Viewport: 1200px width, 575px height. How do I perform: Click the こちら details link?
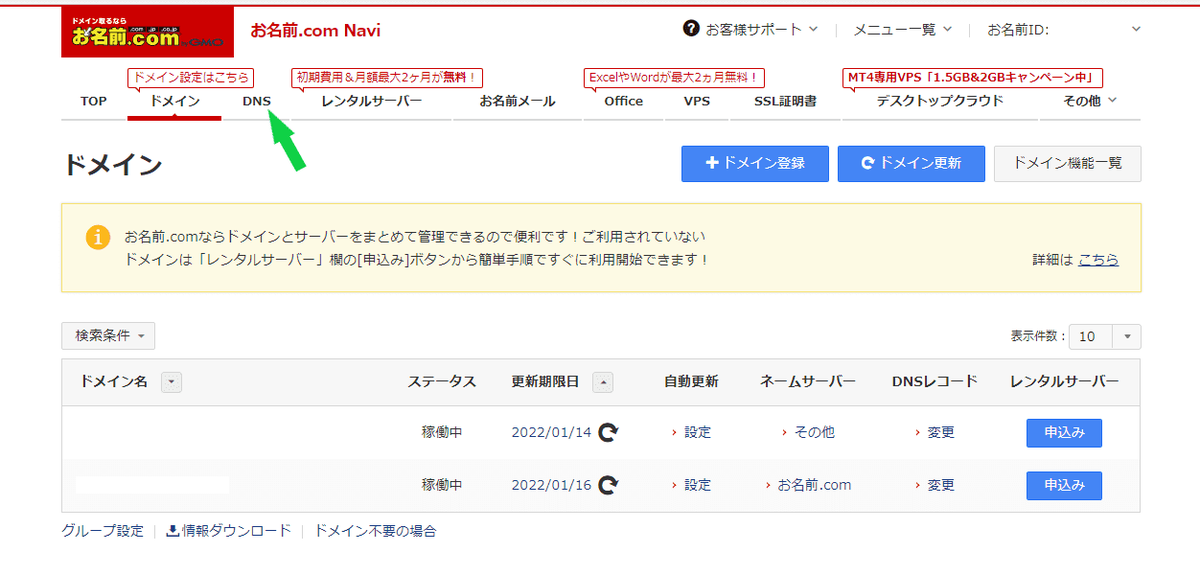pos(1098,259)
